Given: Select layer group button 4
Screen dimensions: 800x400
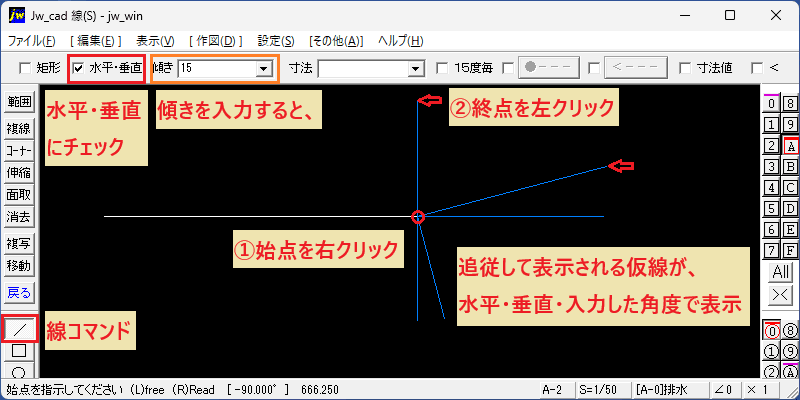Looking at the screenshot, I should pyautogui.click(x=771, y=187).
